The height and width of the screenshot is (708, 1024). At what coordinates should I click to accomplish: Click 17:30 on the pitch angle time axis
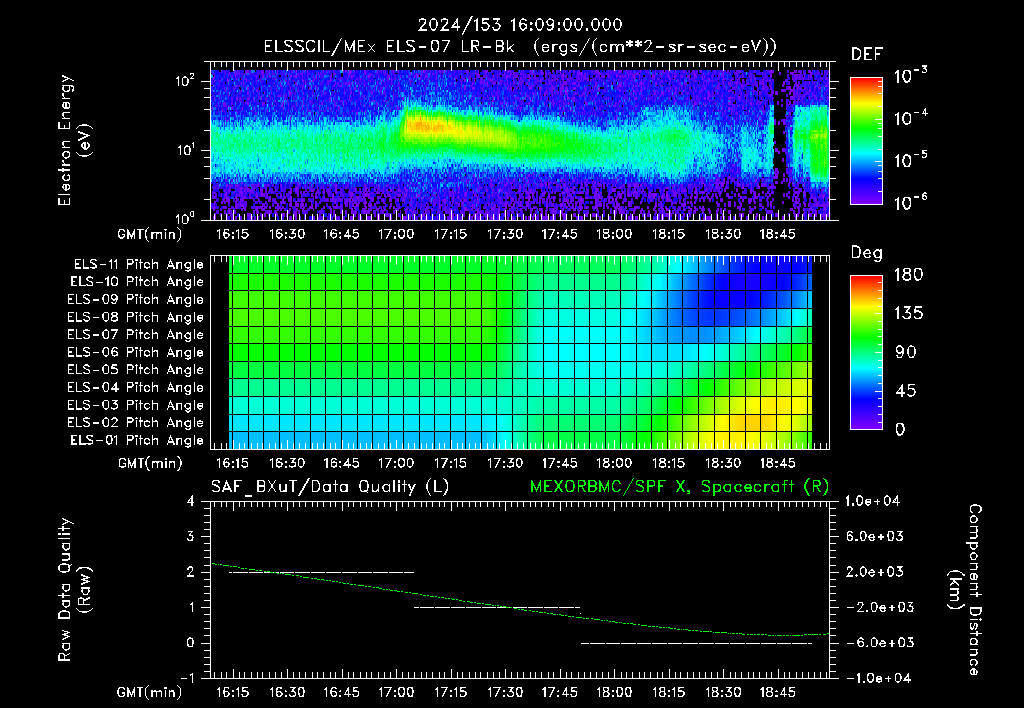click(505, 464)
